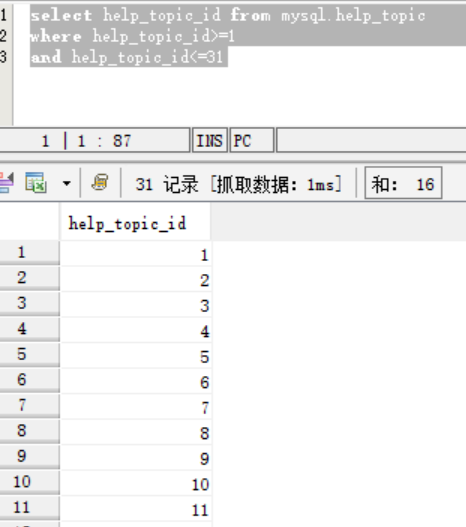Click help_topic_id cell with value 3
Screen dimensions: 466x527
point(136,305)
